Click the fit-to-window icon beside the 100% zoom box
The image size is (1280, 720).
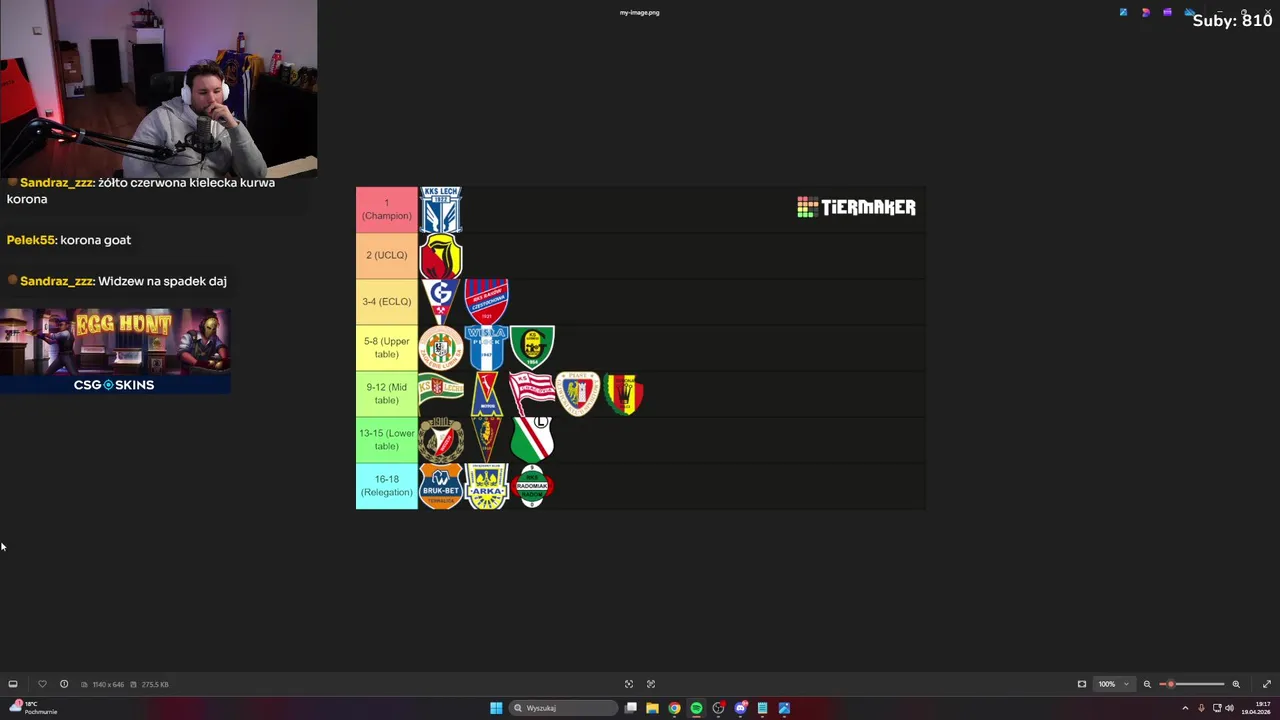(x=1082, y=684)
